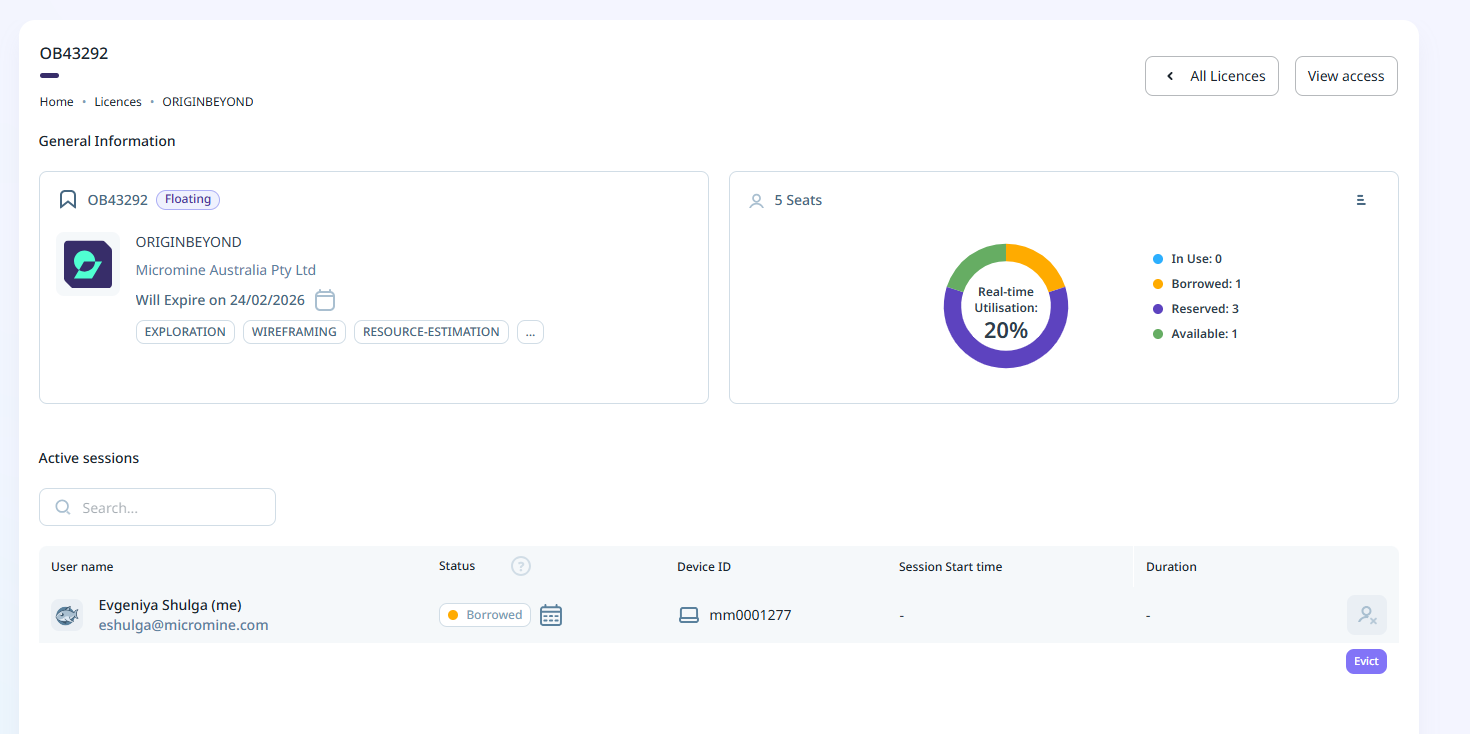Click the Status help question mark icon
This screenshot has width=1470, height=734.
[x=521, y=566]
